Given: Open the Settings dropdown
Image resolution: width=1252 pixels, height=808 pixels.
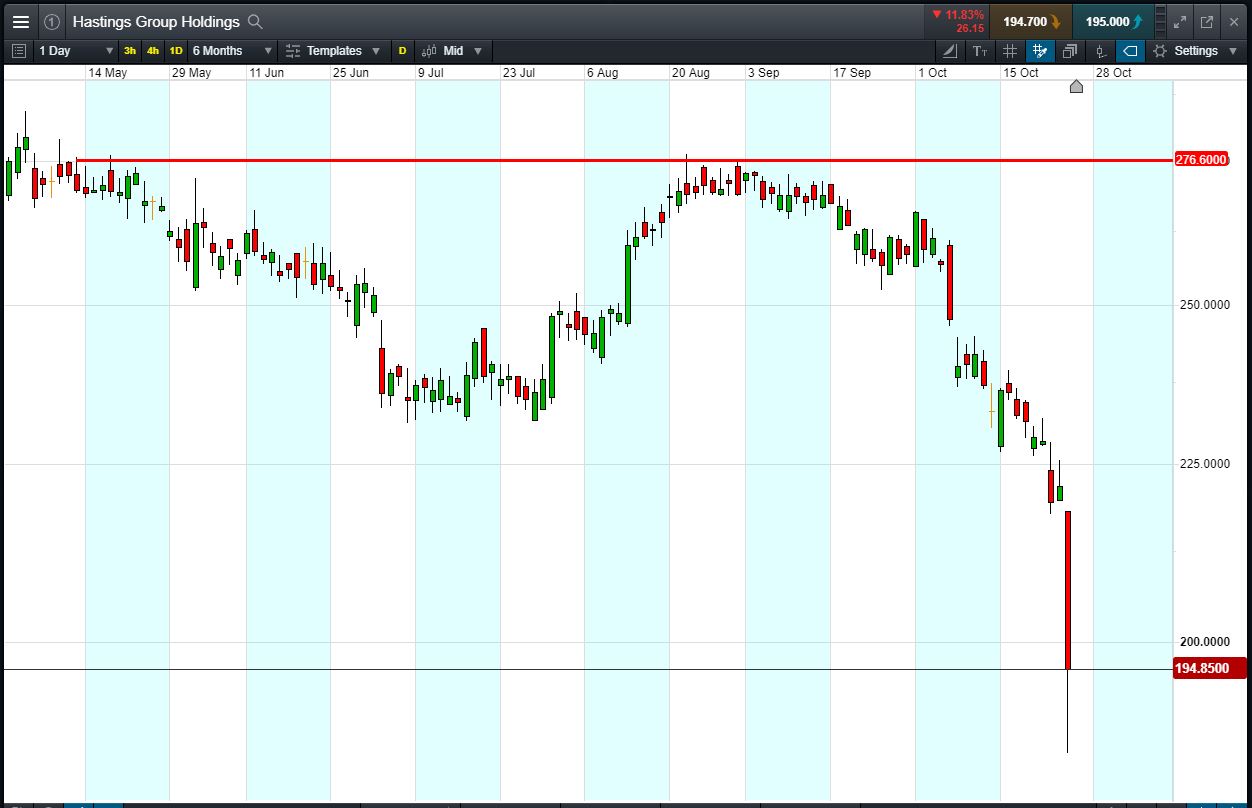Looking at the screenshot, I should point(1194,51).
